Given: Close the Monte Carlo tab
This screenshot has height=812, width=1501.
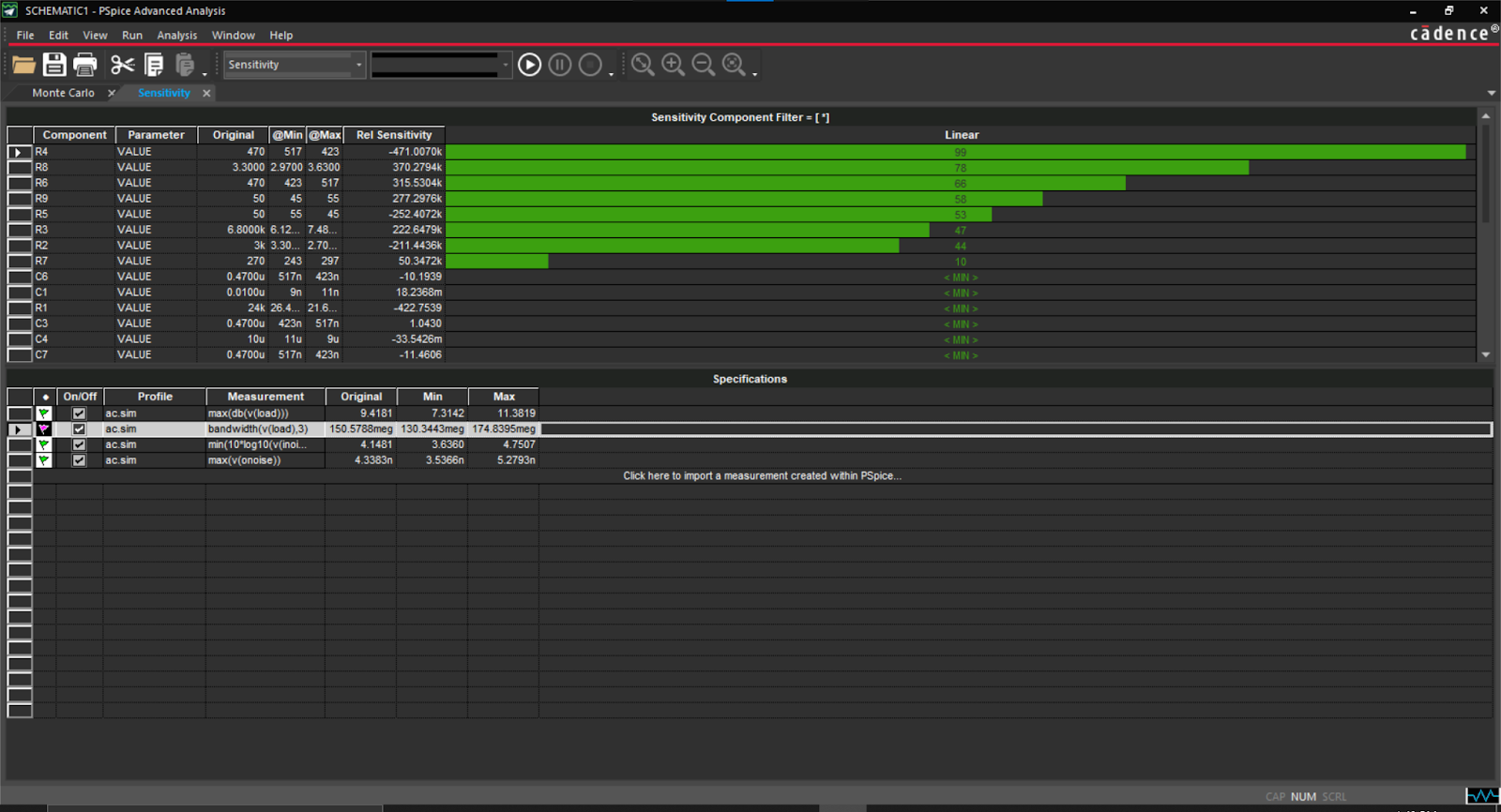Looking at the screenshot, I should [x=112, y=93].
